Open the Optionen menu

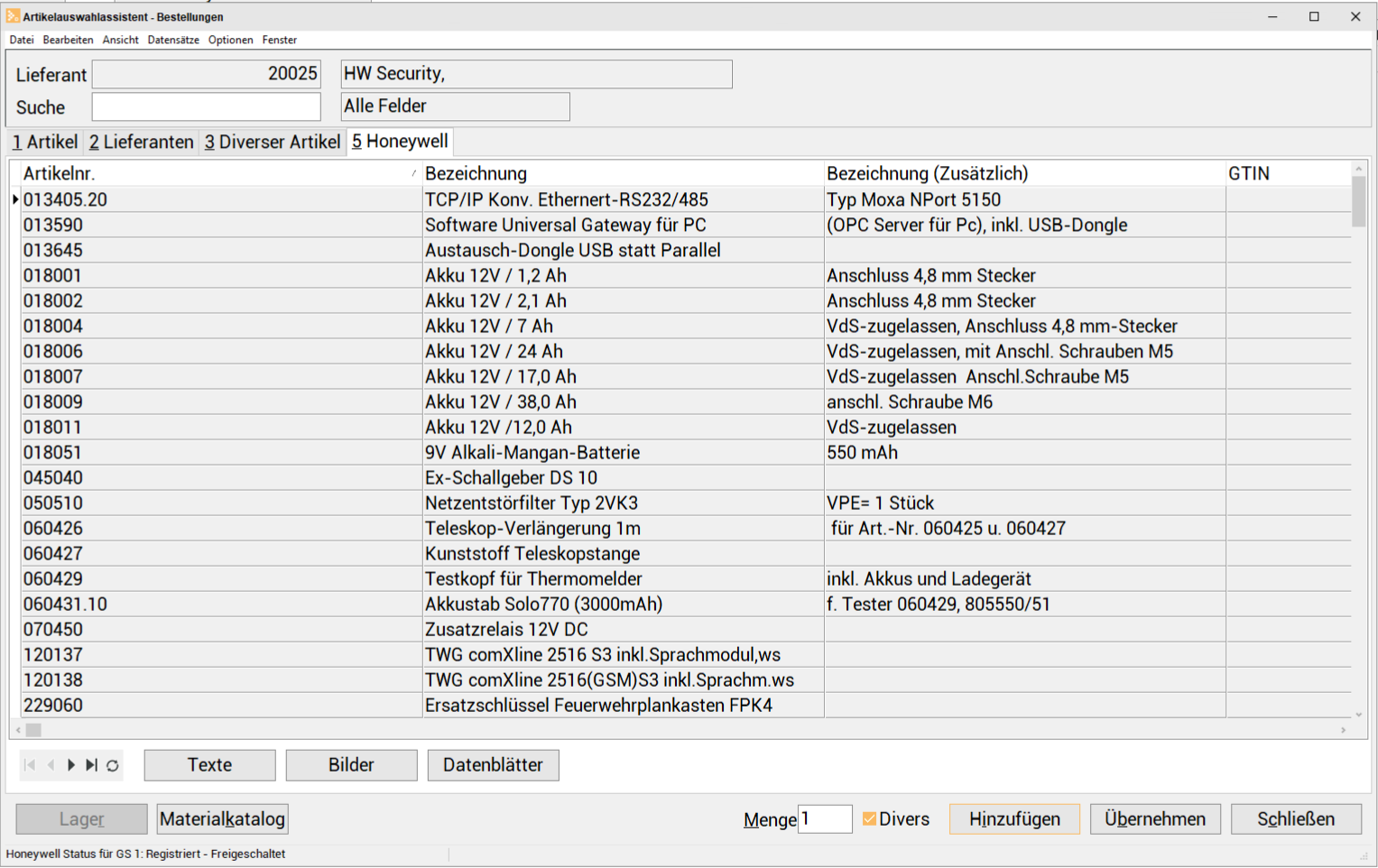[230, 40]
